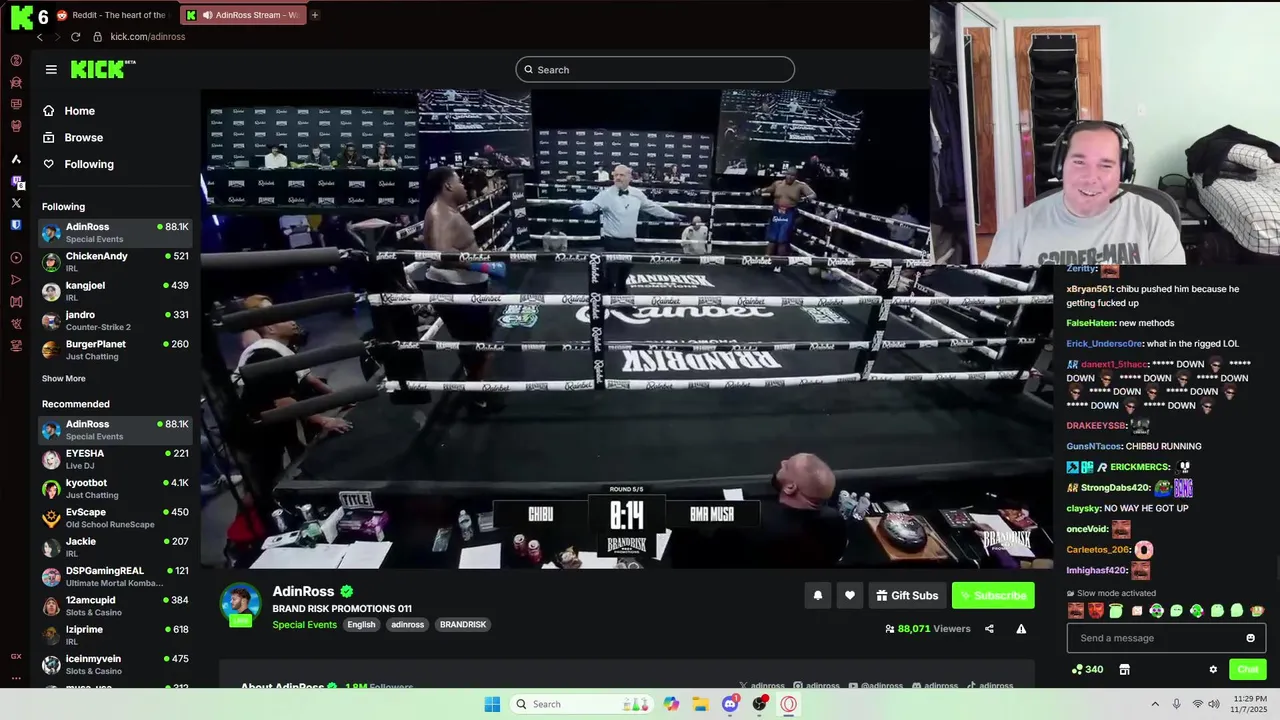This screenshot has height=720, width=1280.
Task: Open Opera sidebar Bitwarden shield icon
Action: click(16, 225)
